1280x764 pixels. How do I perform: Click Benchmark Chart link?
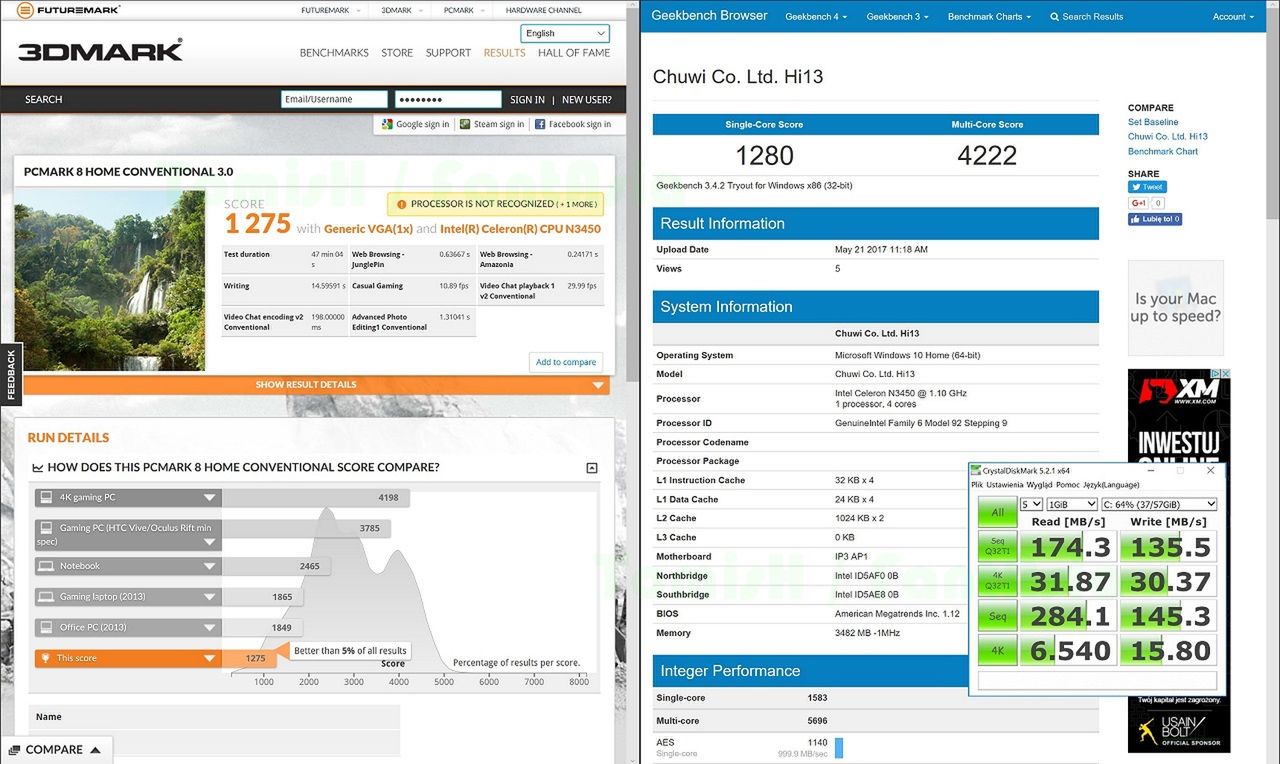(x=1162, y=152)
